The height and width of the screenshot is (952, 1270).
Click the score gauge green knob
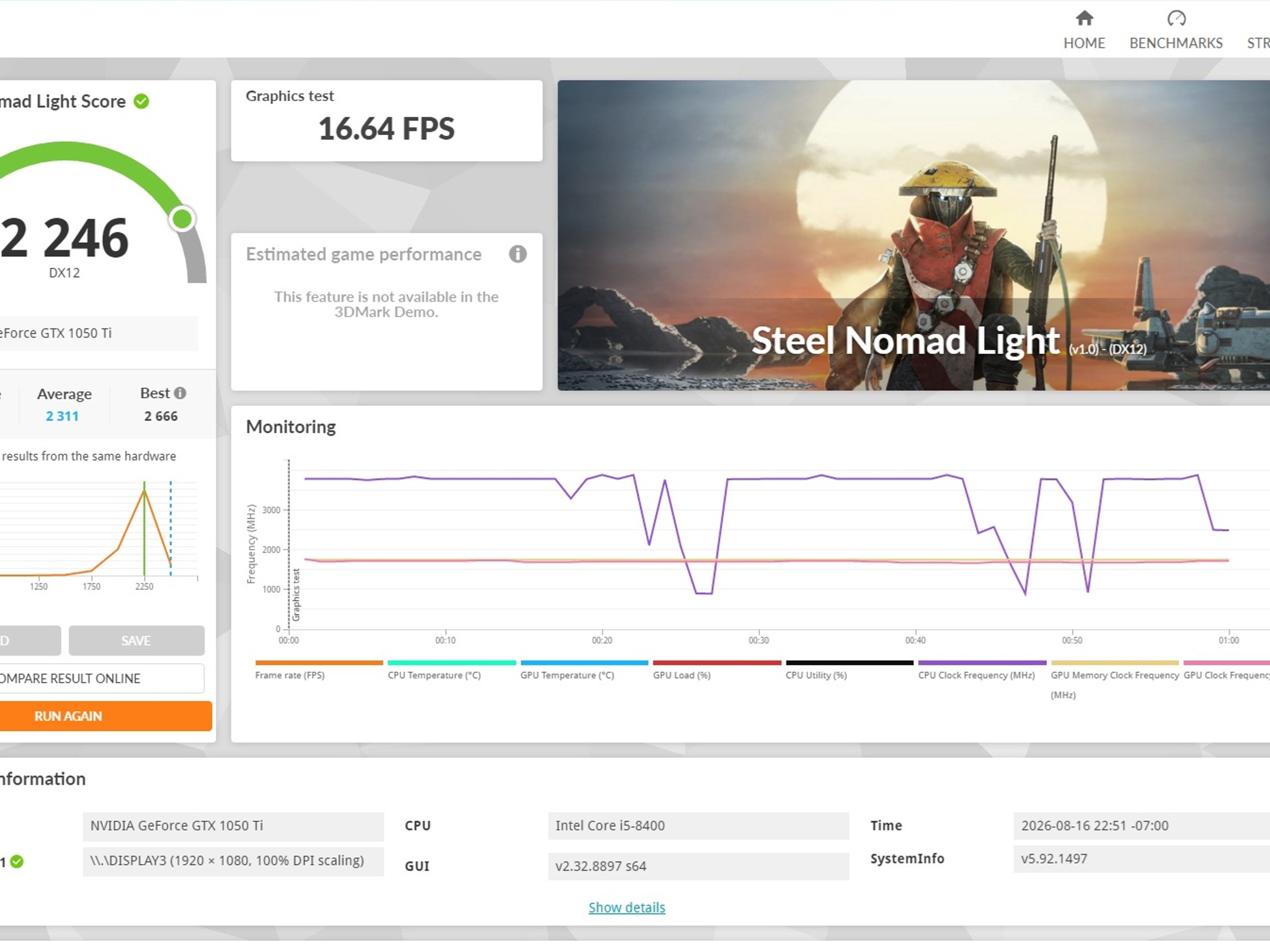tap(182, 218)
